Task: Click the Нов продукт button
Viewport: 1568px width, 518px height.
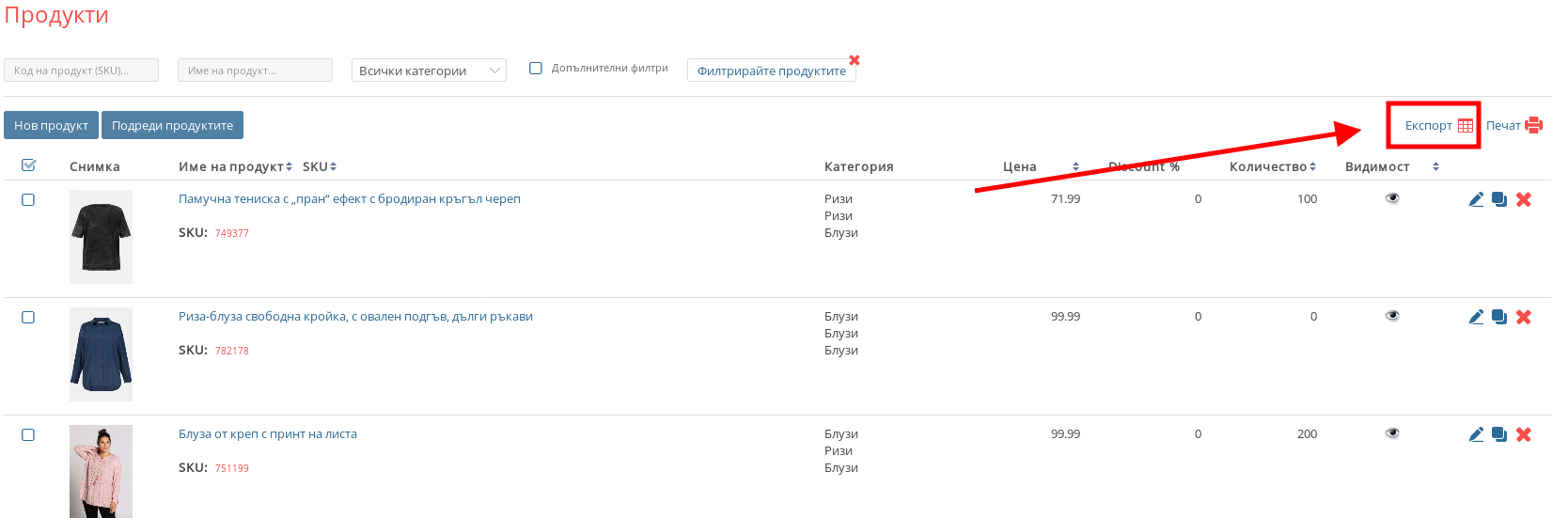Action: (51, 125)
